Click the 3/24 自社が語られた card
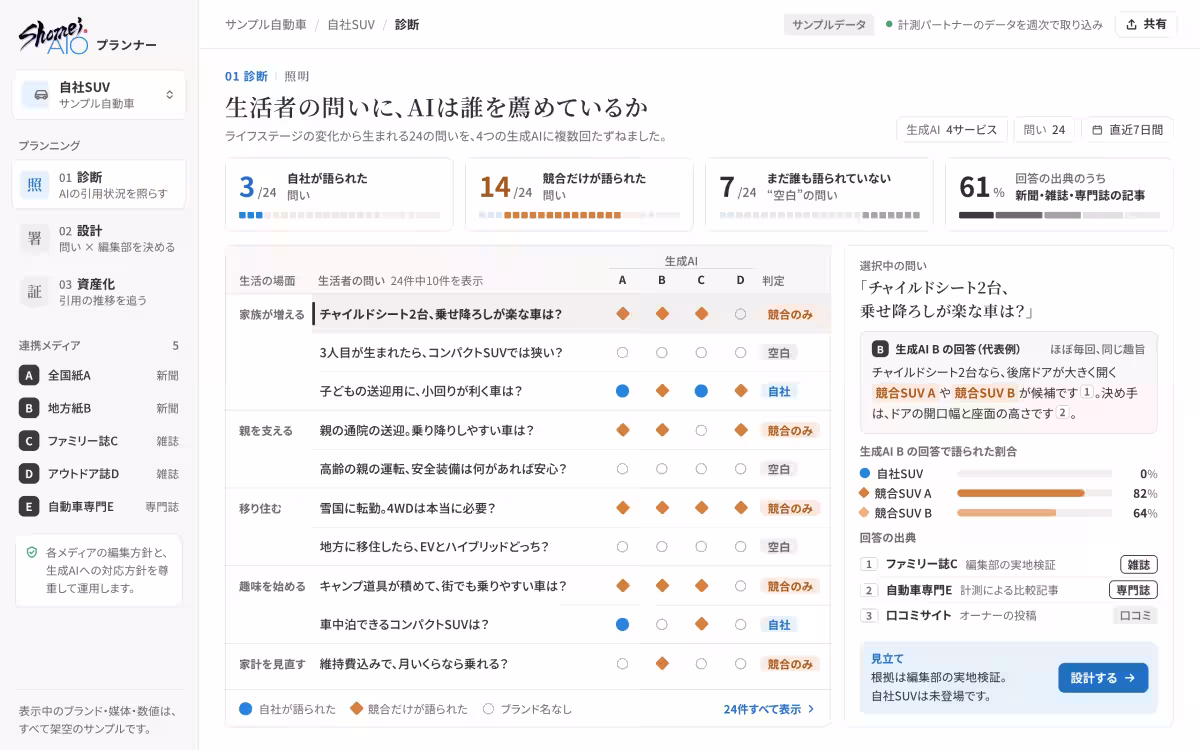The image size is (1200, 750). [x=339, y=194]
